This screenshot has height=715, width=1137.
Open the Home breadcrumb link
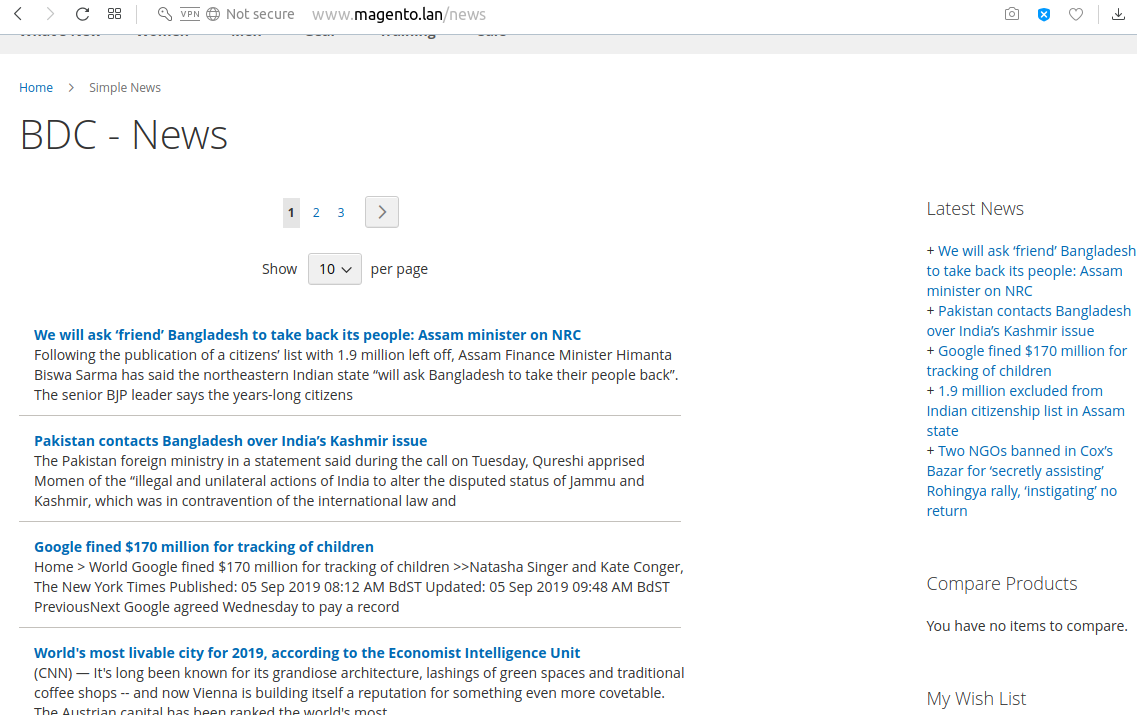[x=36, y=87]
